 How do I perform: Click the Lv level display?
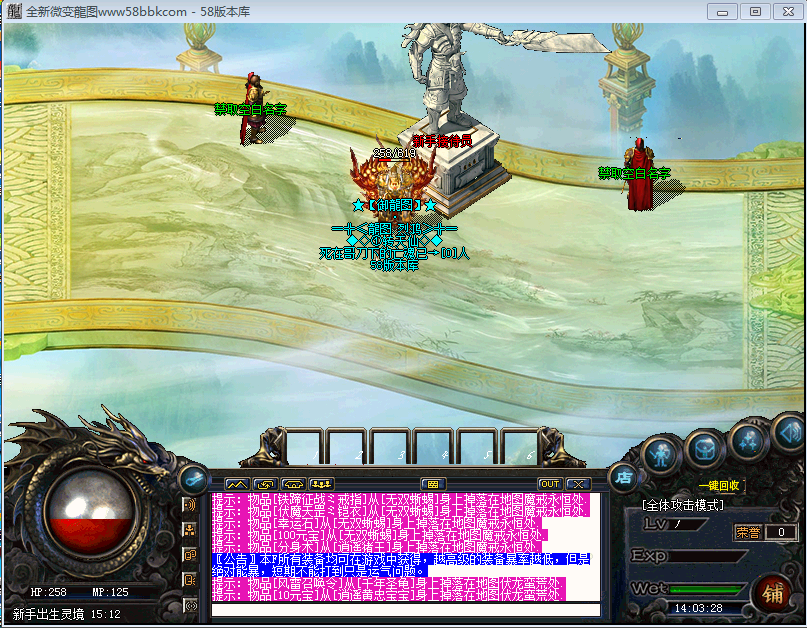675,524
